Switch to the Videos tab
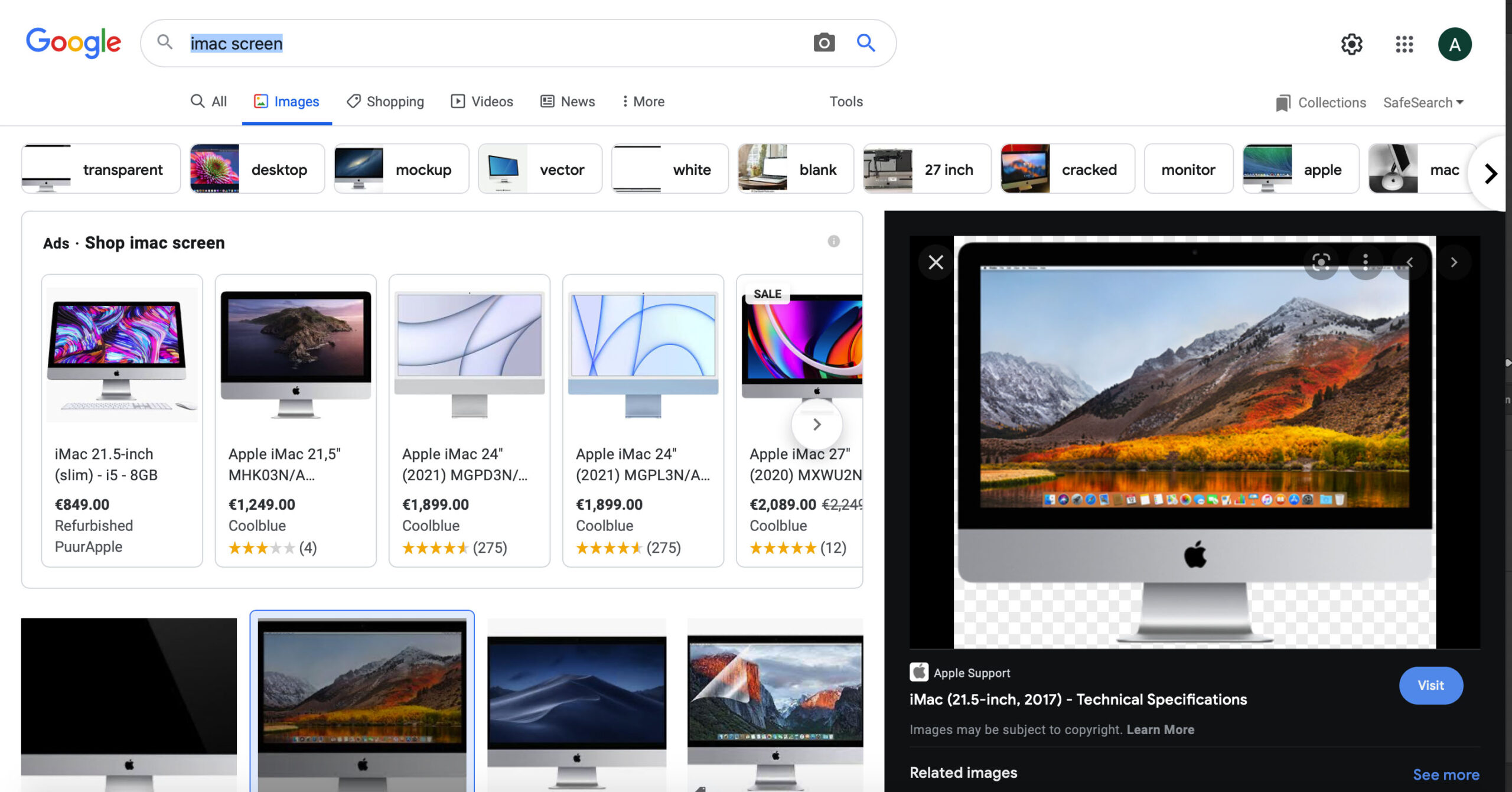Screen dimensions: 1512x792 tap(482, 102)
